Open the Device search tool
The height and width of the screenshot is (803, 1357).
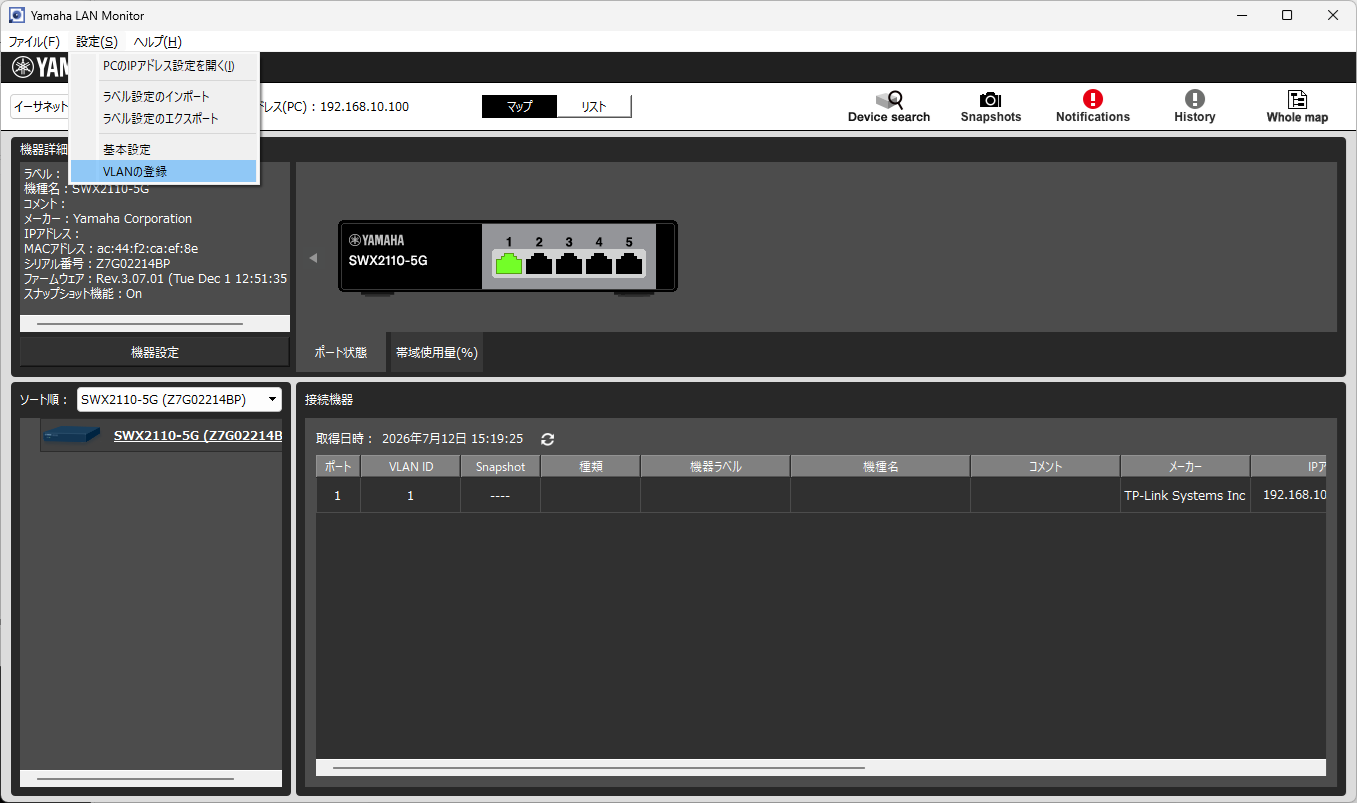pos(889,107)
